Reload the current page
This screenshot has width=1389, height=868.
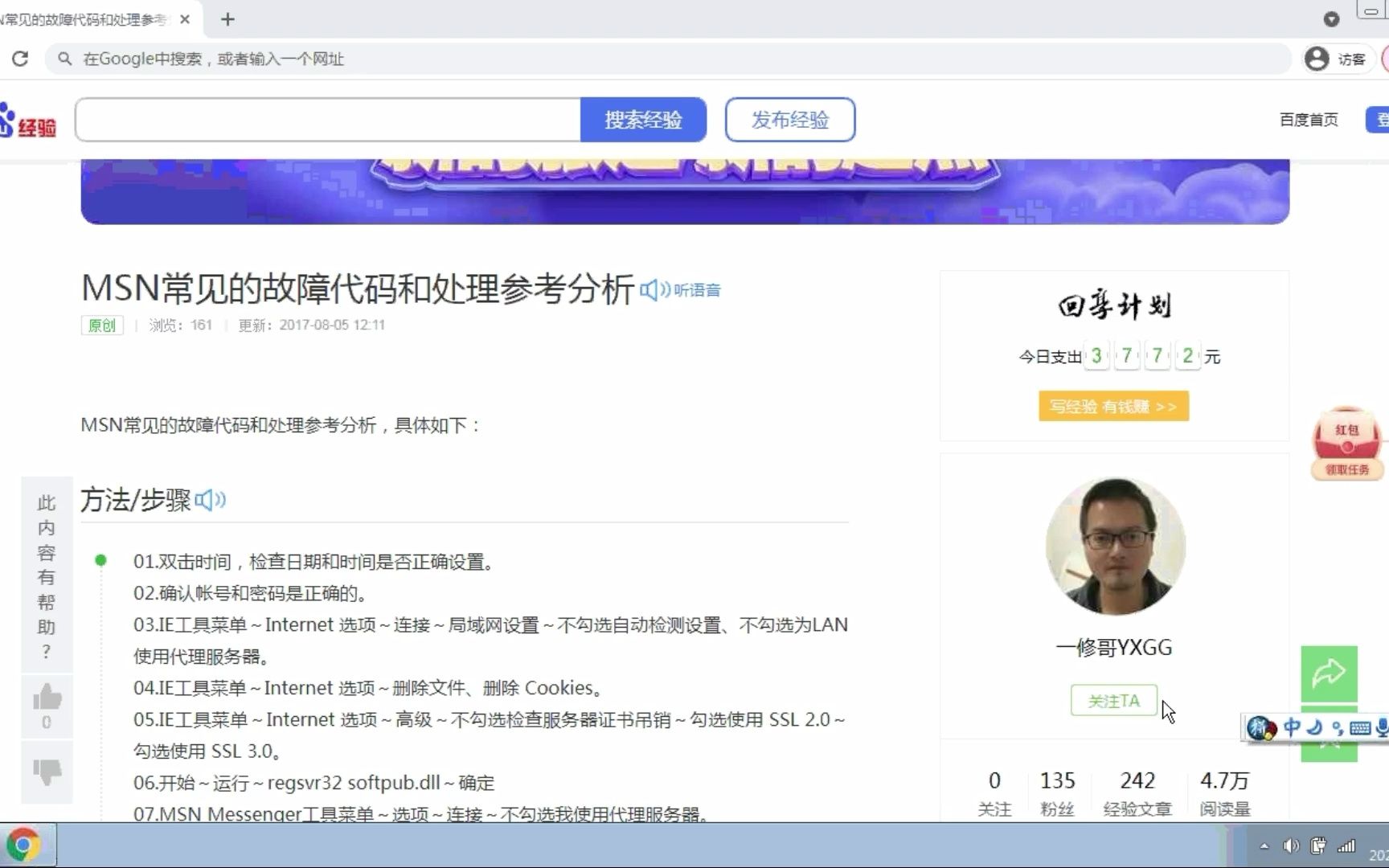[20, 59]
